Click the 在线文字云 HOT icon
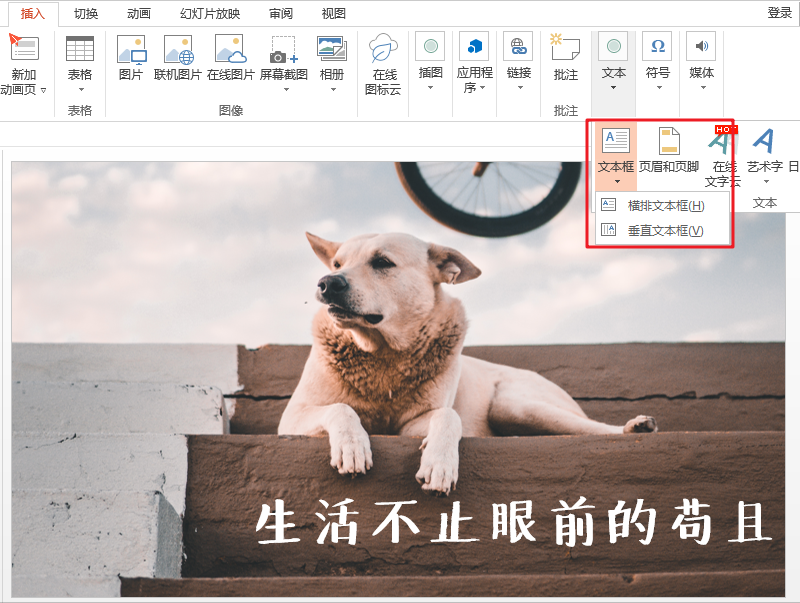This screenshot has height=603, width=800. click(x=722, y=140)
